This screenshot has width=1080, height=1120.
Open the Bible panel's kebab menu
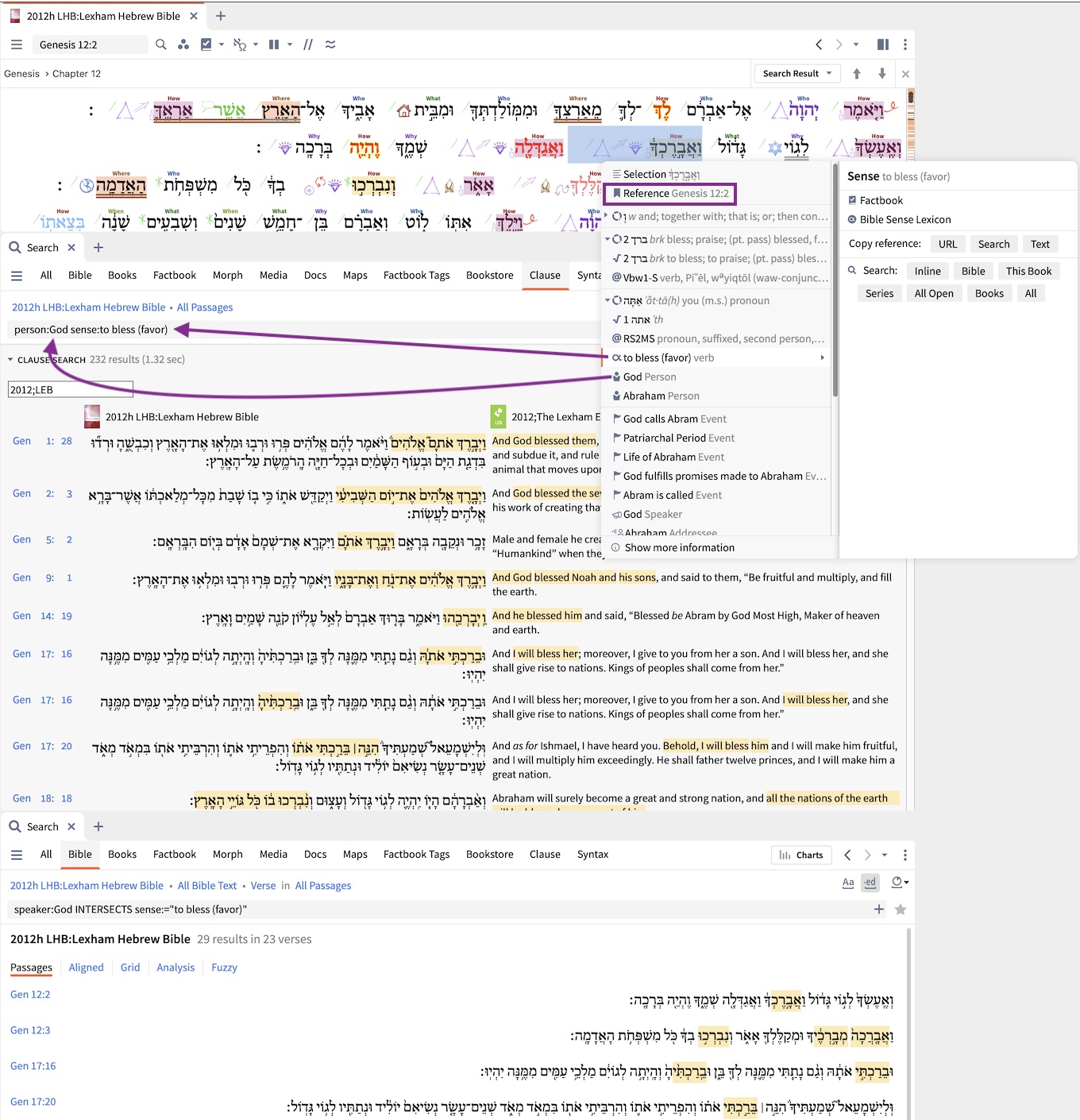(x=905, y=44)
